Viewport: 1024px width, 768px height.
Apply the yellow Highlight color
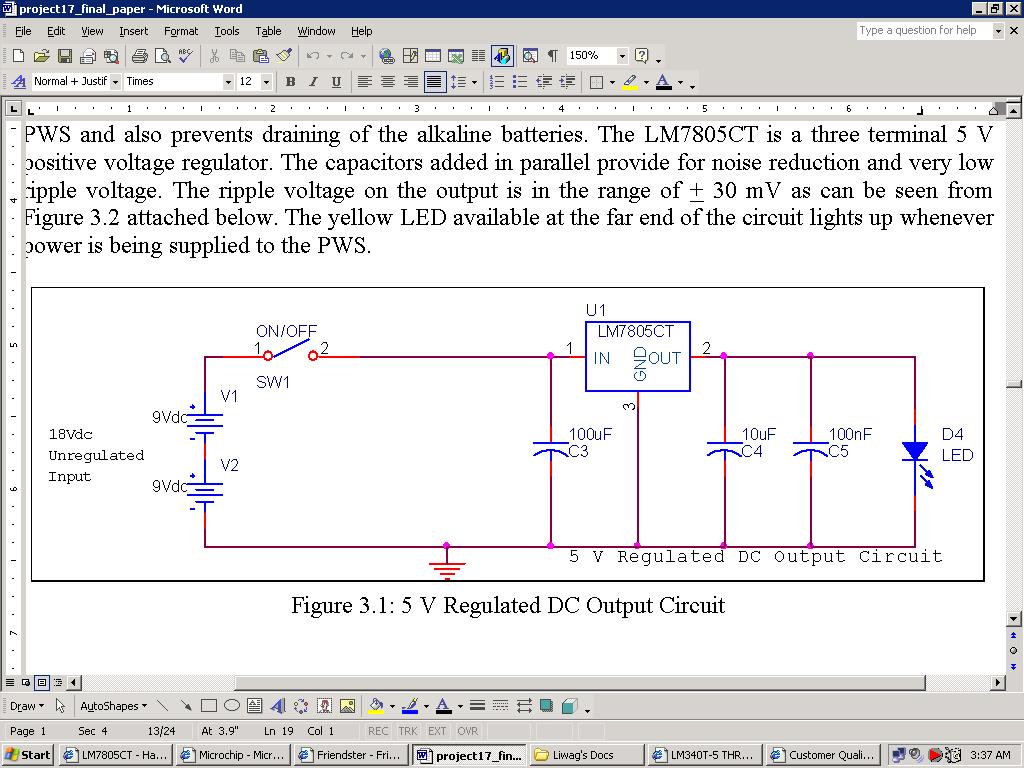coord(630,82)
